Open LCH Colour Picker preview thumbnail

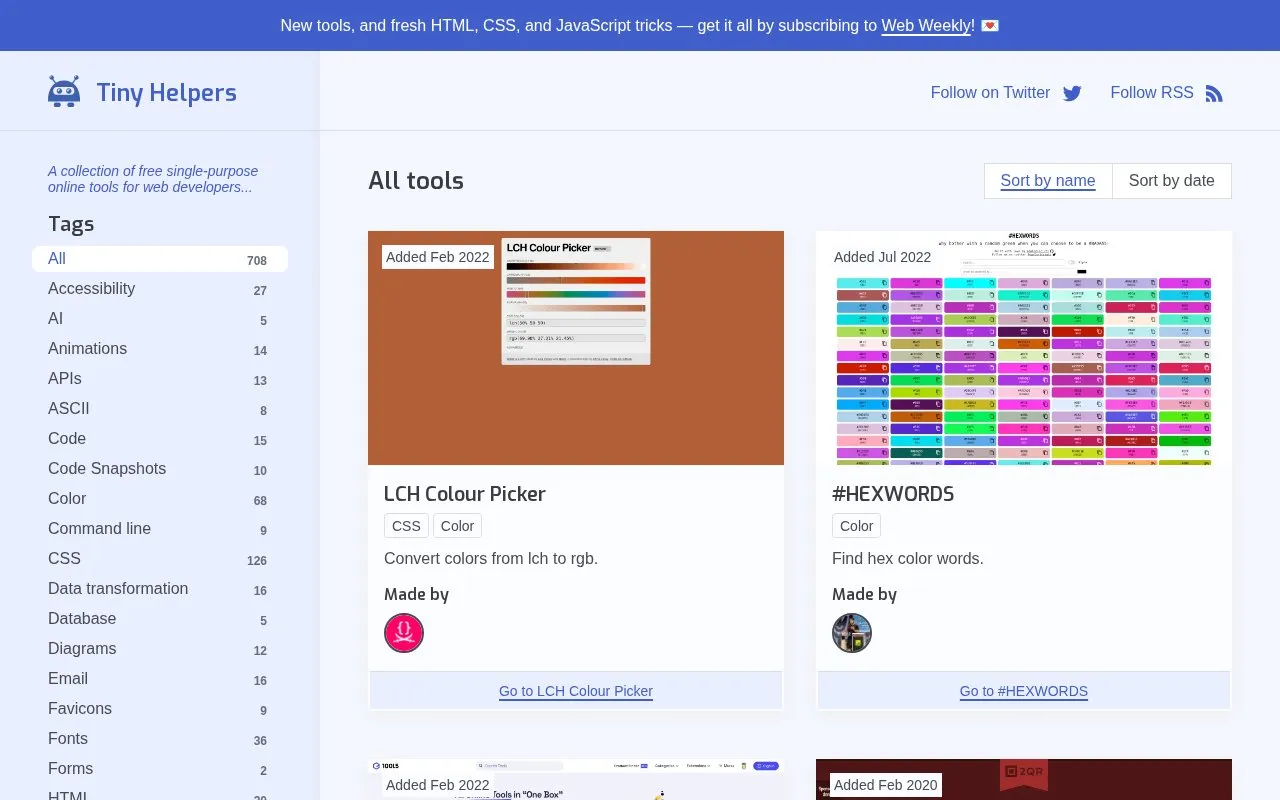coord(576,348)
